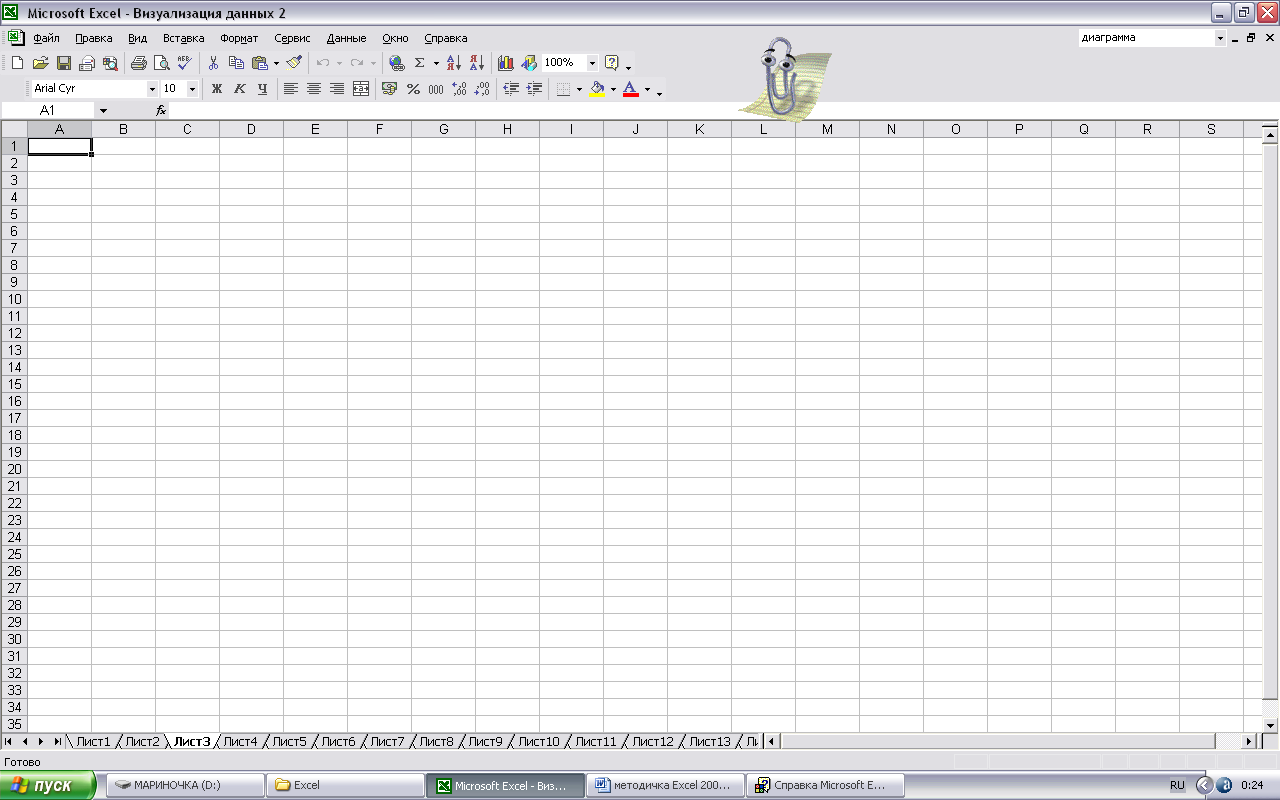Click the Microsoft Excel Help question icon
Viewport: 1280px width, 800px height.
click(612, 63)
